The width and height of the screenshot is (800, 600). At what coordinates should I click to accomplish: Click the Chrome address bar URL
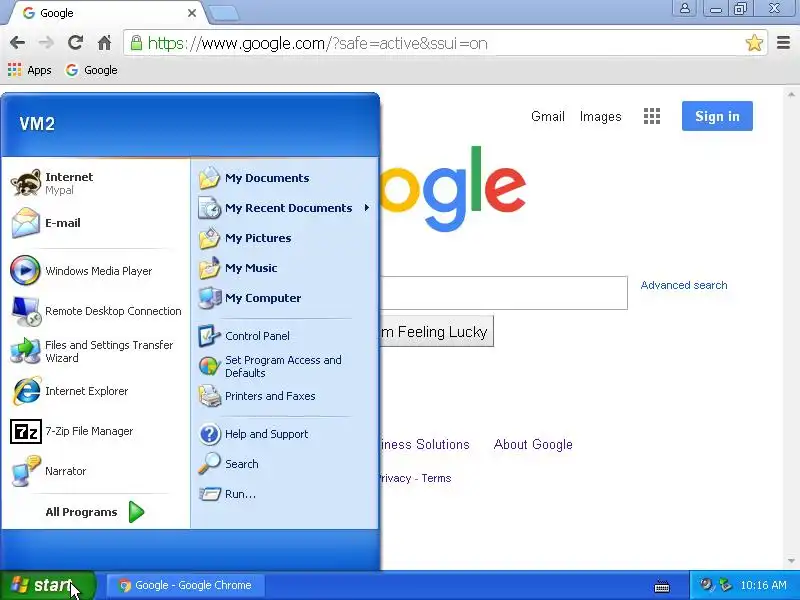pyautogui.click(x=317, y=43)
